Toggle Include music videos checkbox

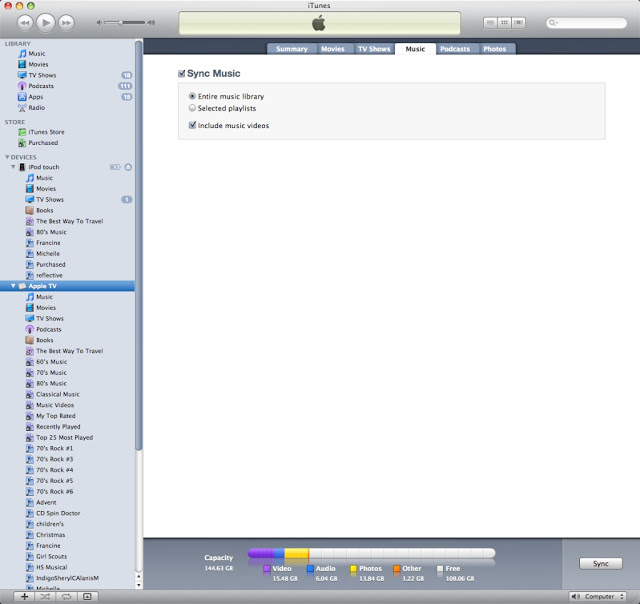point(192,125)
